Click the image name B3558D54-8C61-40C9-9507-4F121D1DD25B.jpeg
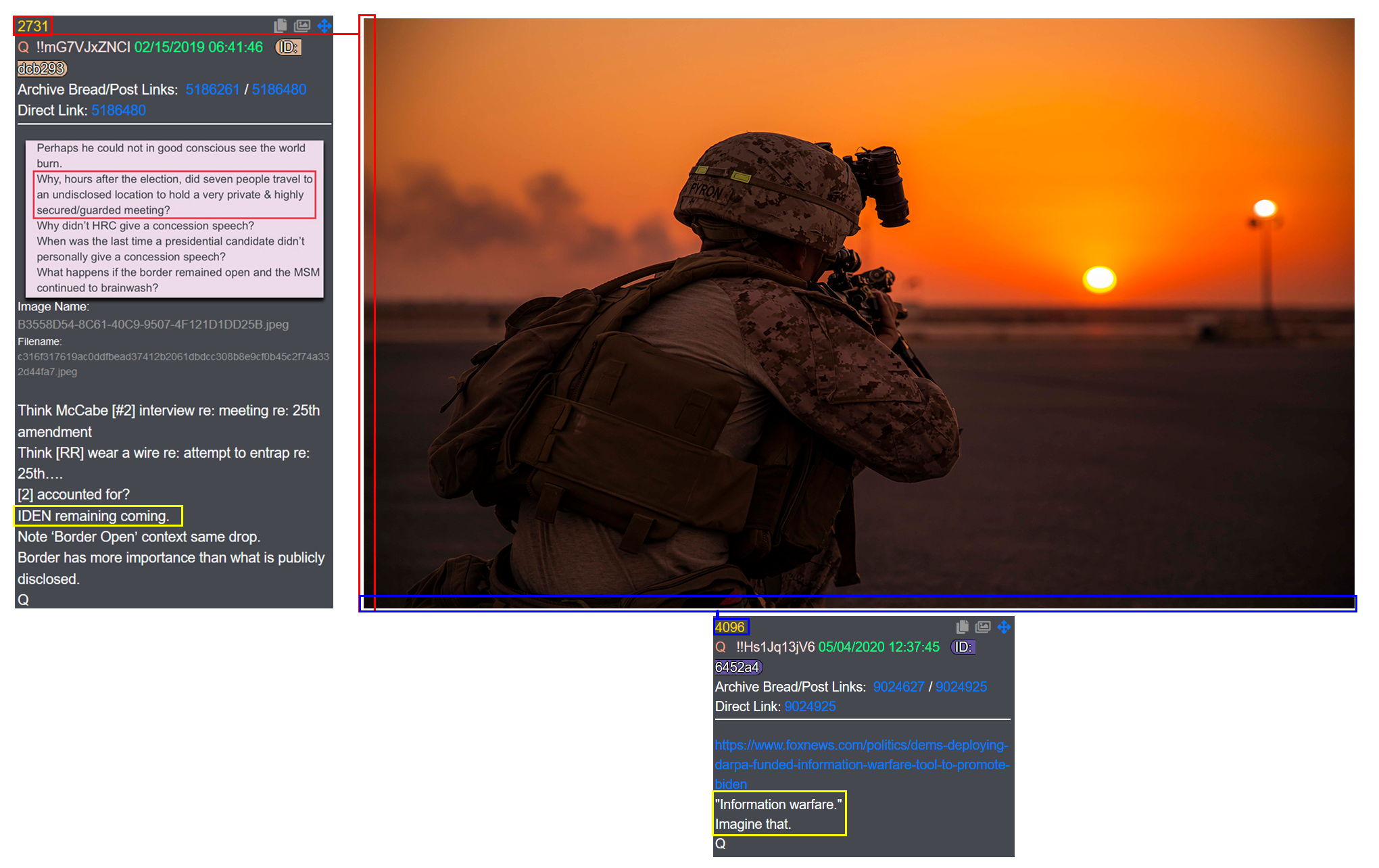The height and width of the screenshot is (868, 1379). click(x=153, y=324)
